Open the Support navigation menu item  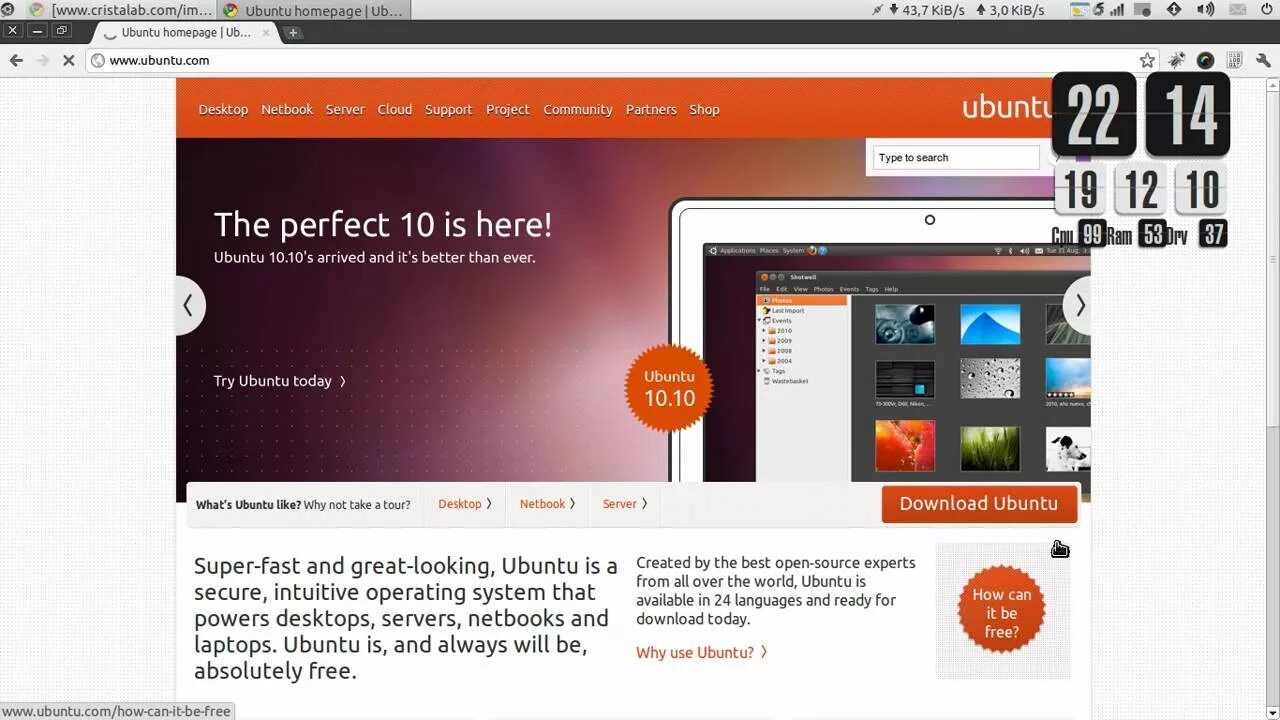coord(448,109)
